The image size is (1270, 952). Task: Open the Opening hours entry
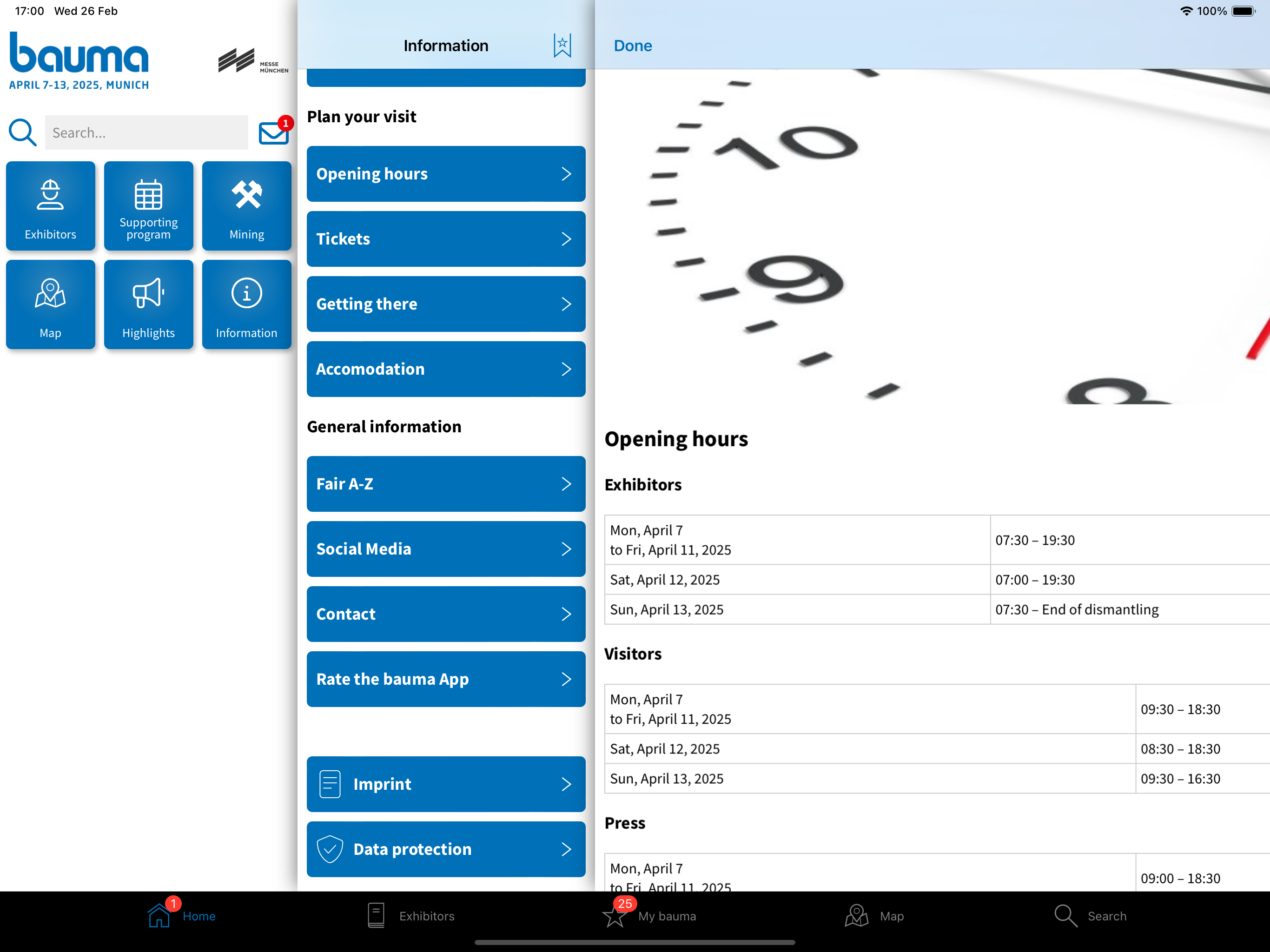(x=446, y=174)
